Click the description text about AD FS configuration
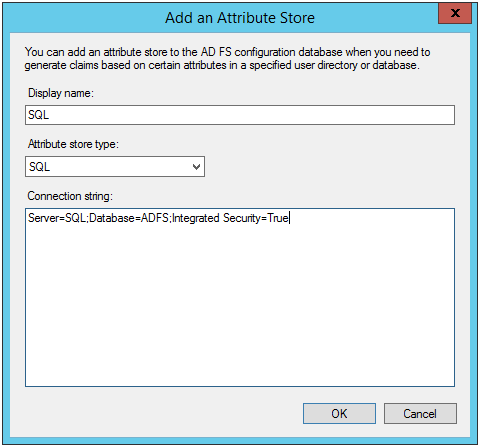The image size is (481, 447). click(x=227, y=58)
